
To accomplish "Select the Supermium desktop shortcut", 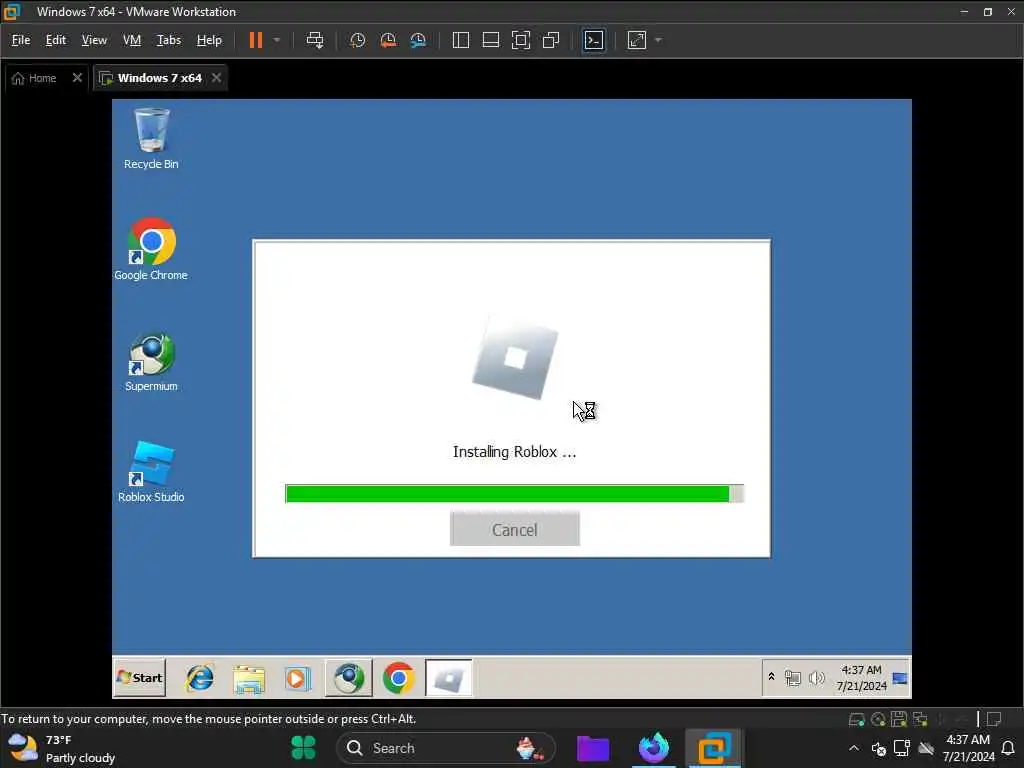I will pyautogui.click(x=152, y=362).
